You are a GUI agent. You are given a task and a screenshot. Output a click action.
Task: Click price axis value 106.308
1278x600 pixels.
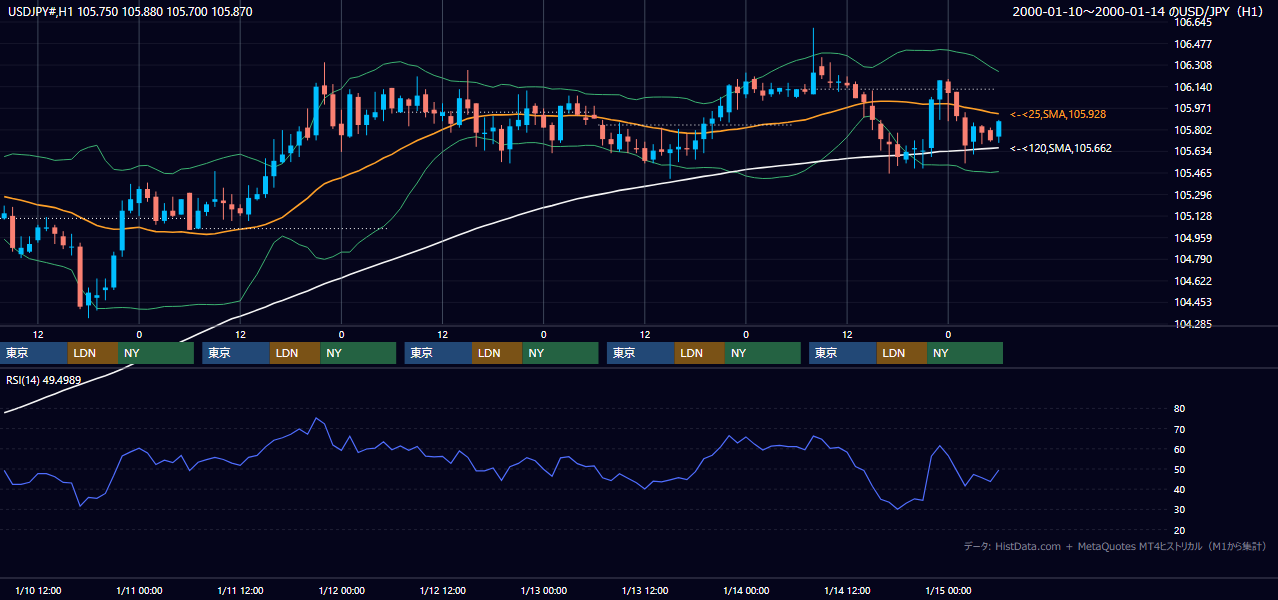(x=1194, y=65)
